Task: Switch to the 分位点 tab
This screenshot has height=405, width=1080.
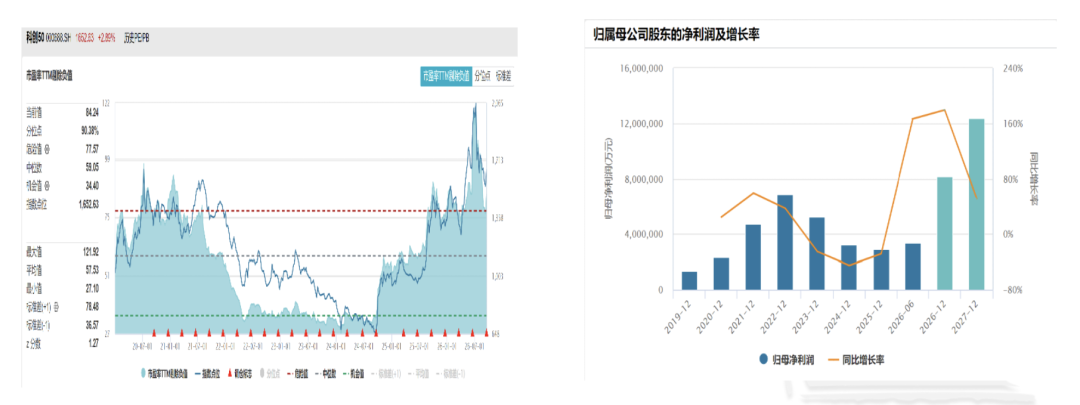Action: coord(482,76)
